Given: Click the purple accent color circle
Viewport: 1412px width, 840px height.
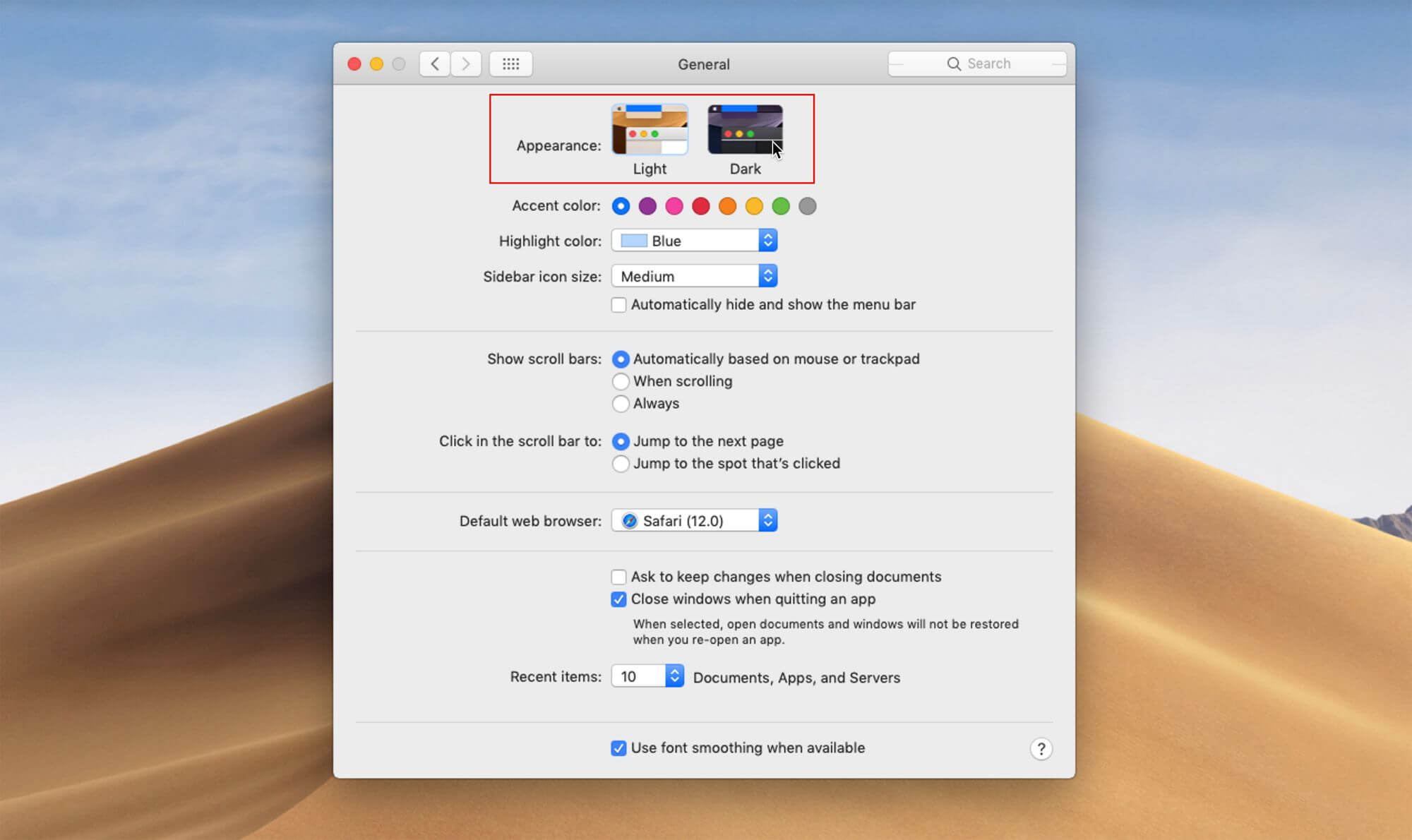Looking at the screenshot, I should click(x=648, y=206).
